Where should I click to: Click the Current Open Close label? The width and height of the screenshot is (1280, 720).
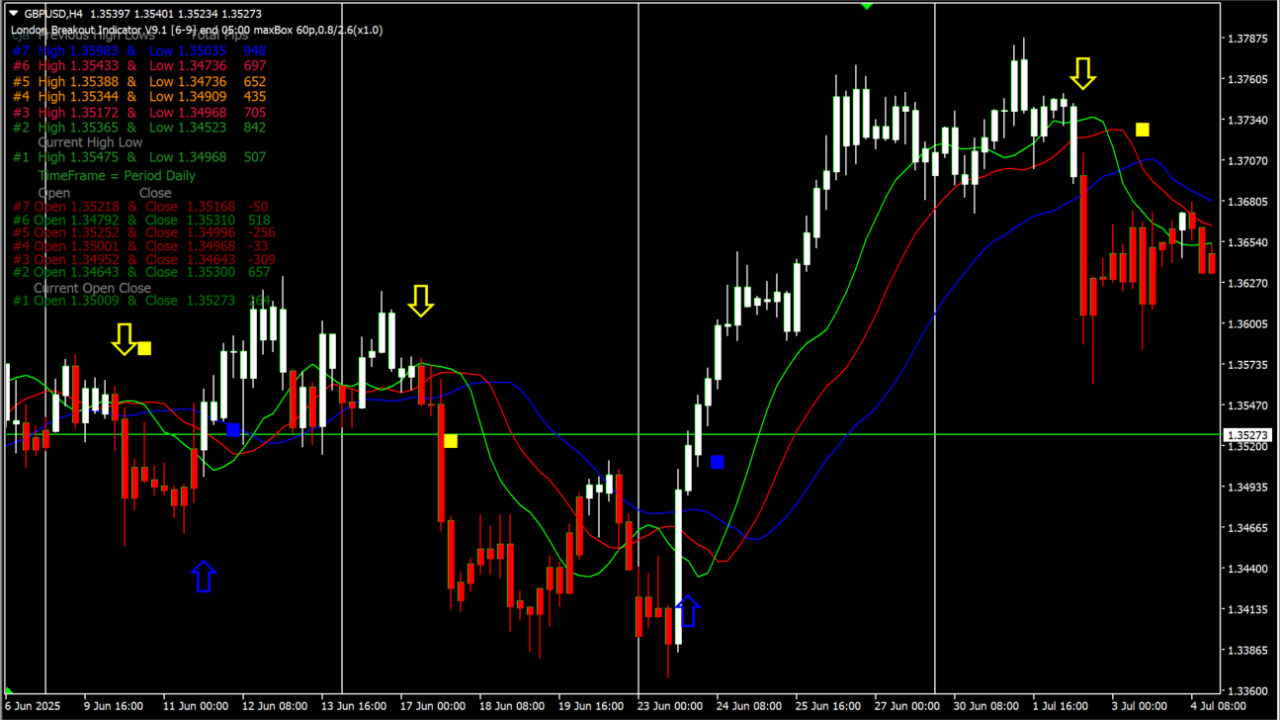point(92,288)
